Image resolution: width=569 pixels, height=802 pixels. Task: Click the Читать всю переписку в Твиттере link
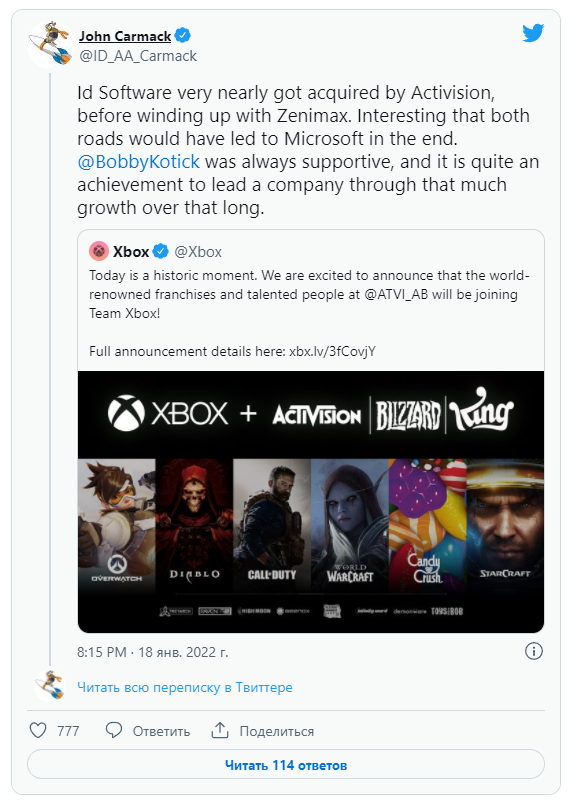[185, 687]
